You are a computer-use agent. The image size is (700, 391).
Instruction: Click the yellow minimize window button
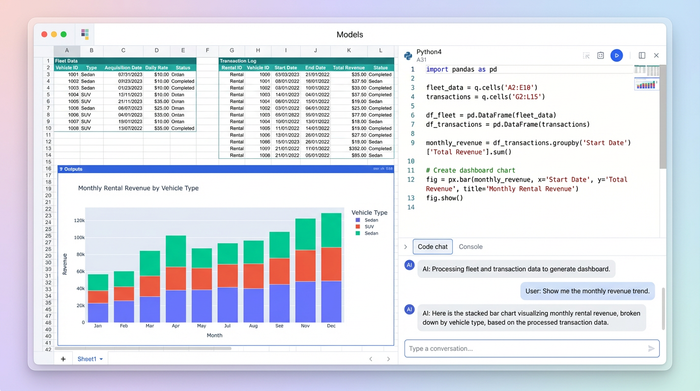[54, 34]
